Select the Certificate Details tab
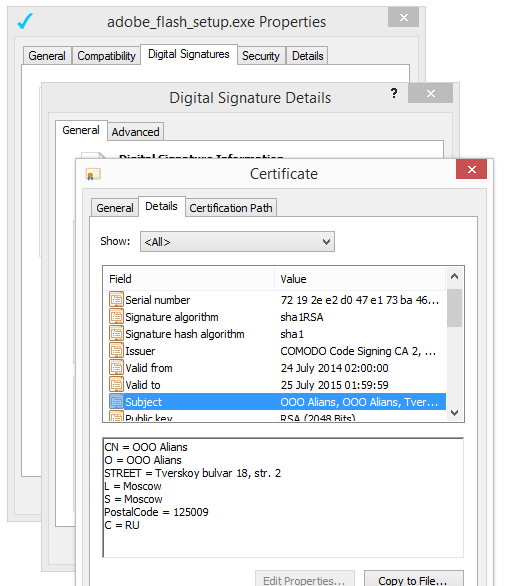This screenshot has height=586, width=505. tap(161, 206)
